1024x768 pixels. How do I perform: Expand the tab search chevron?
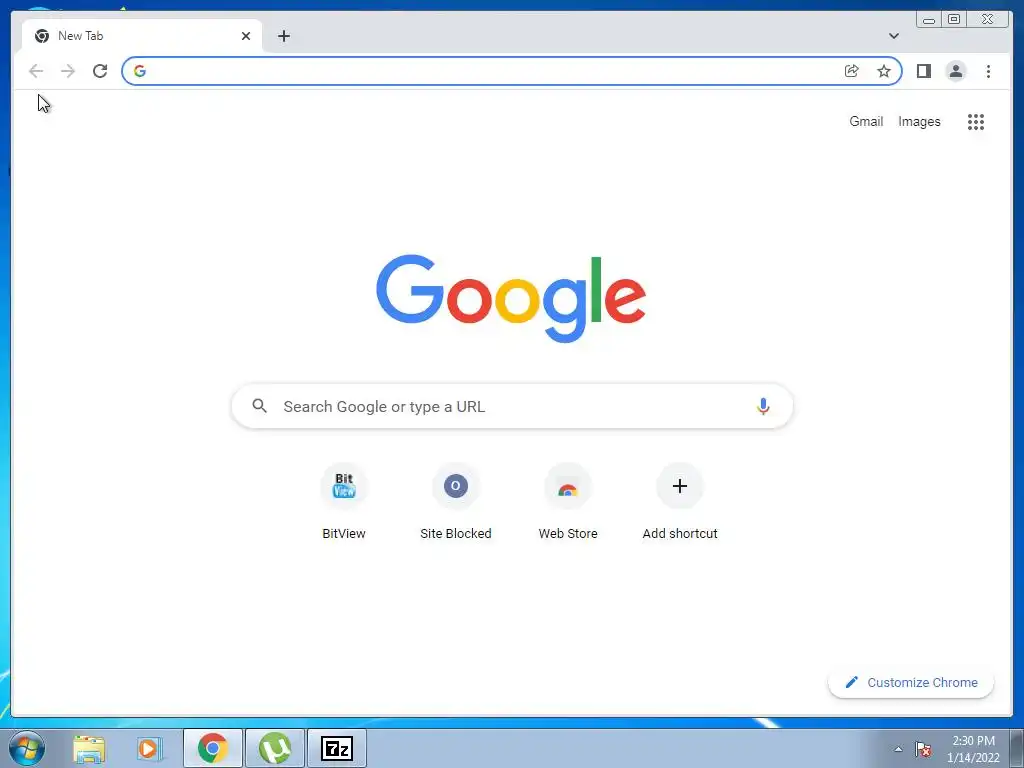point(894,36)
